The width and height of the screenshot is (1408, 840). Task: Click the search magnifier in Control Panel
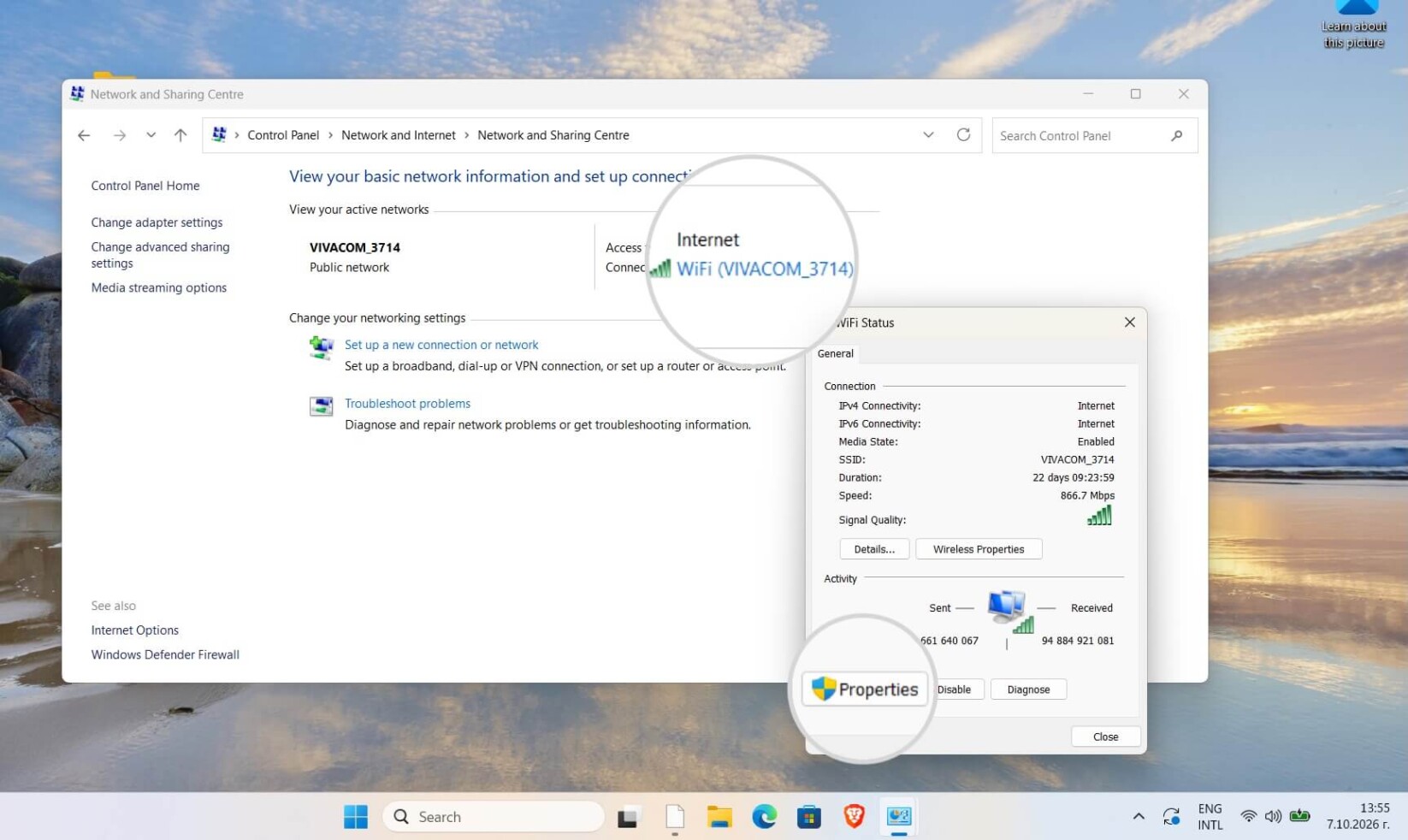click(1177, 135)
